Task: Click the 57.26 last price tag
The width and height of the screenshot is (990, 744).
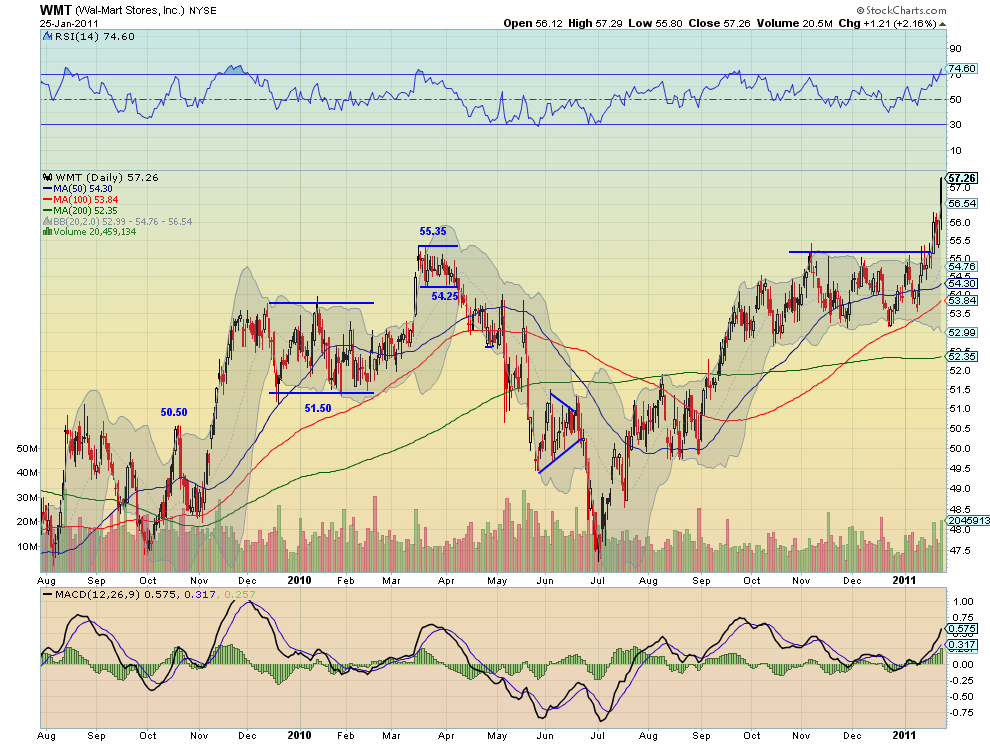Action: pos(962,178)
